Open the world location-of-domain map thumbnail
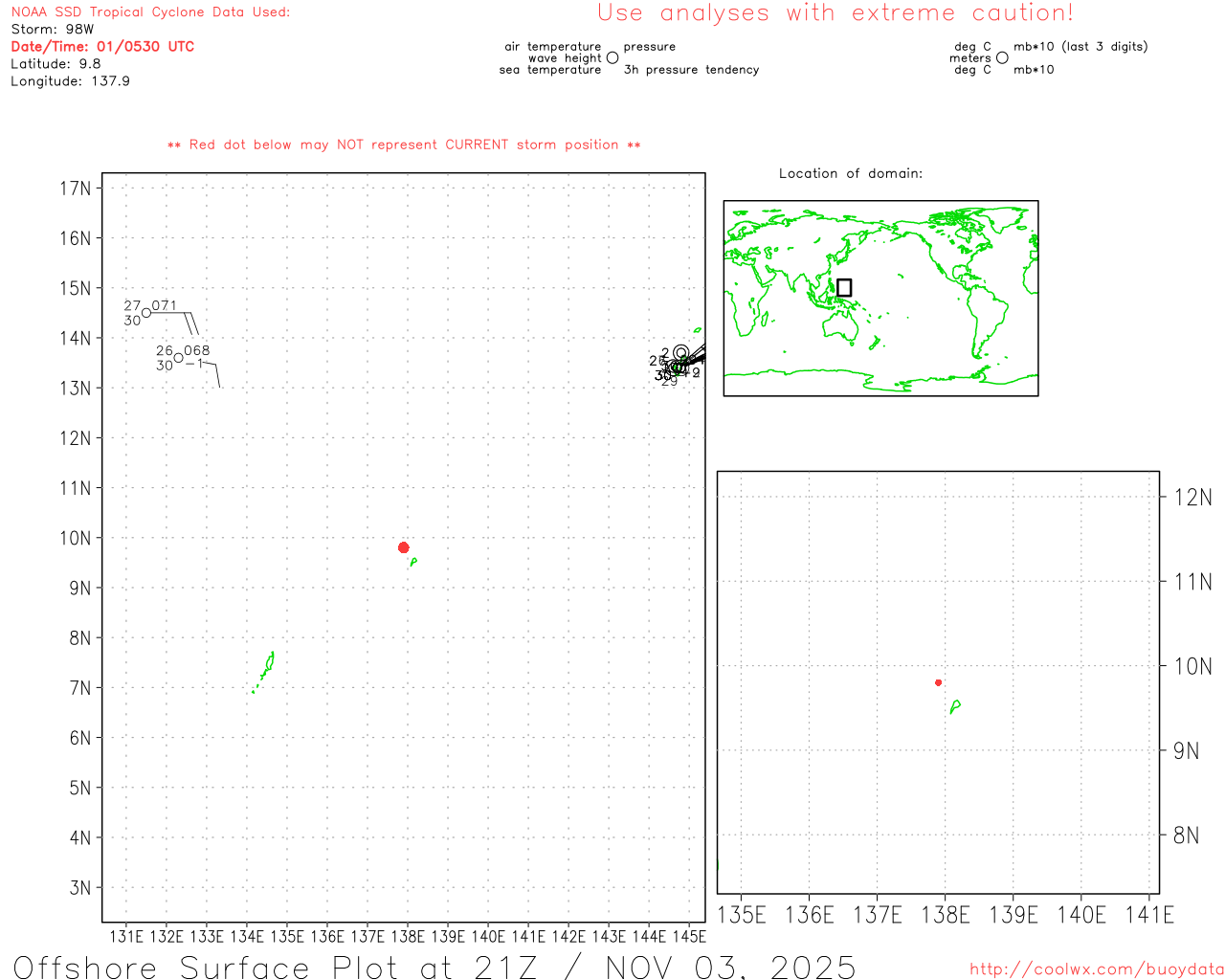1225x980 pixels. (880, 298)
